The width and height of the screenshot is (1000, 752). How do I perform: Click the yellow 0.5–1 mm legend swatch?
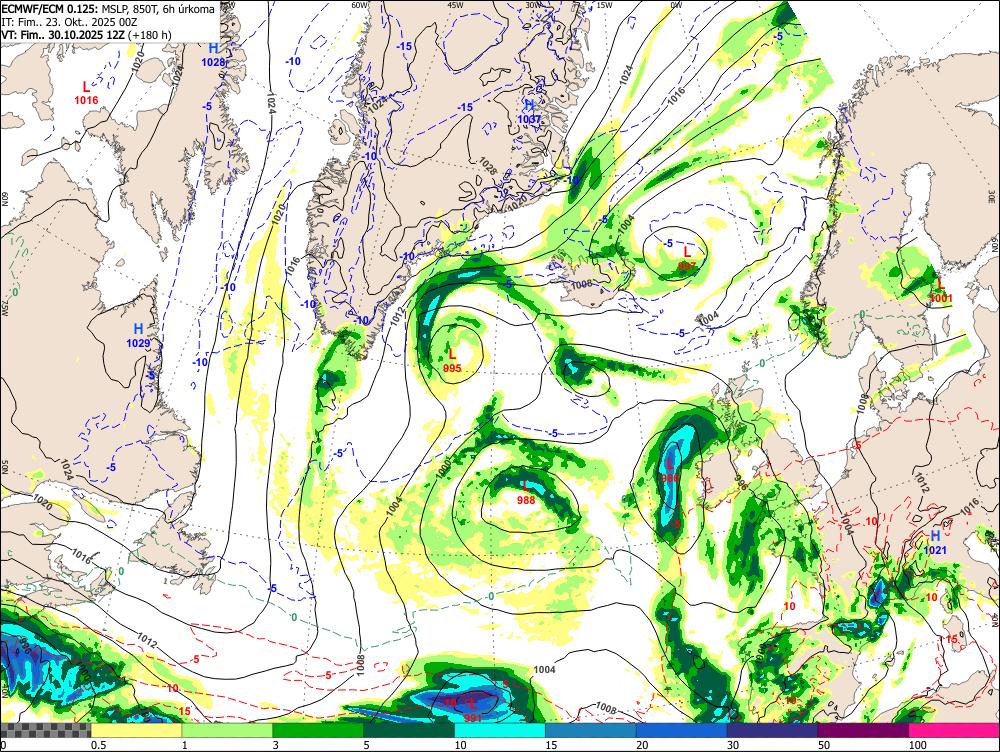(136, 730)
